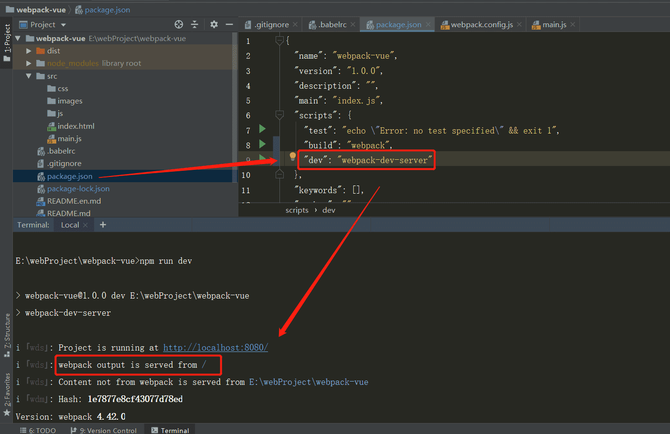Select the images folder
670x434 pixels.
tap(65, 101)
